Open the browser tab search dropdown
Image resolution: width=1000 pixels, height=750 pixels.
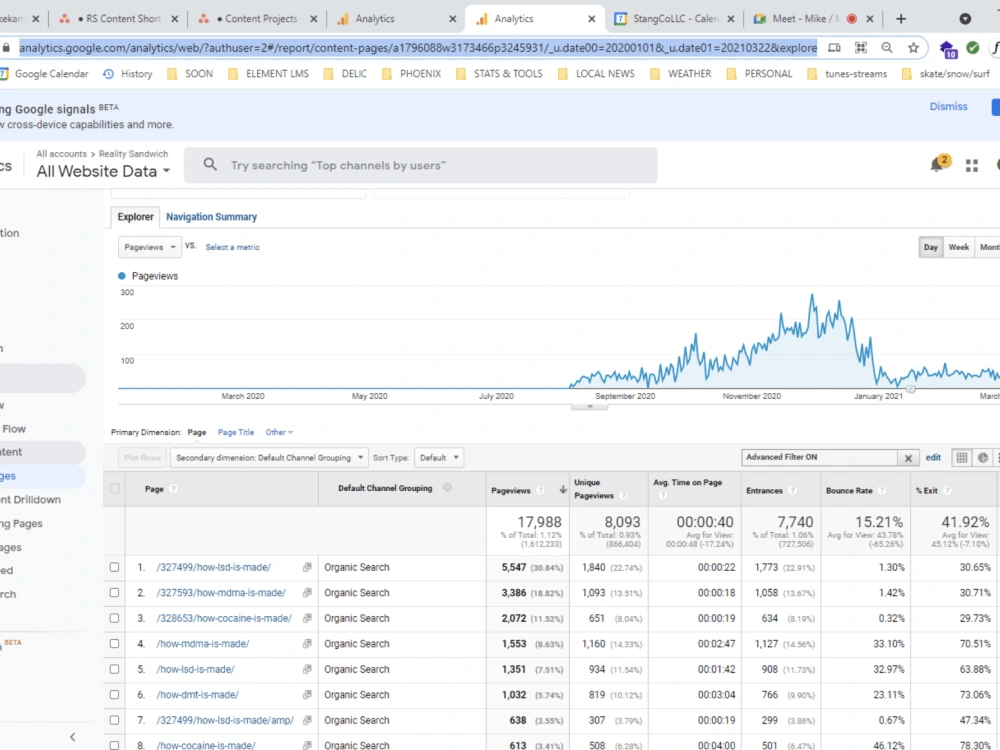[x=965, y=19]
